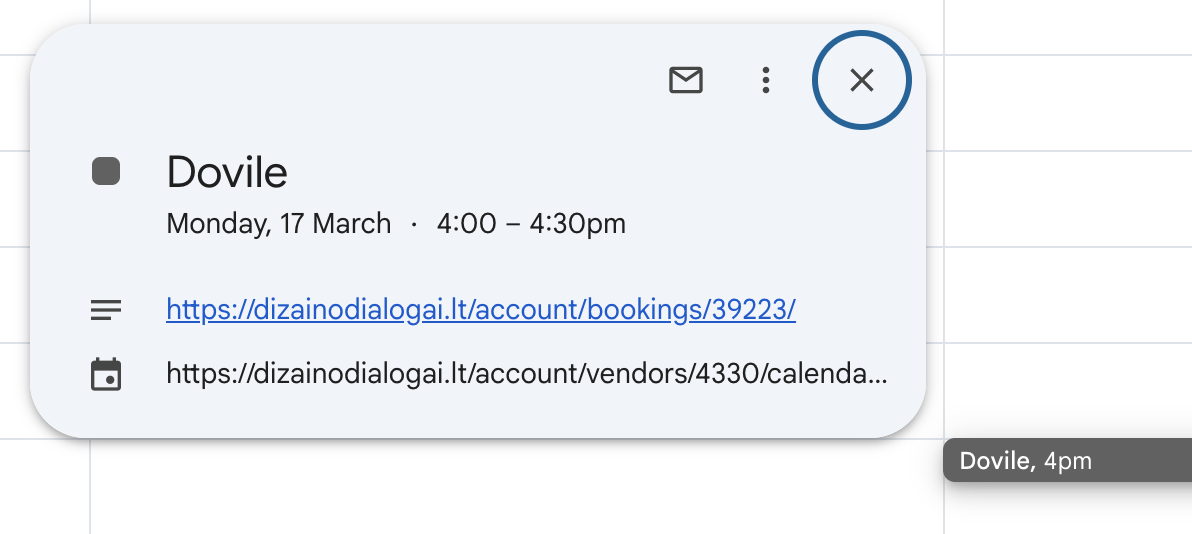Click the dot separator between date and time

pyautogui.click(x=414, y=224)
